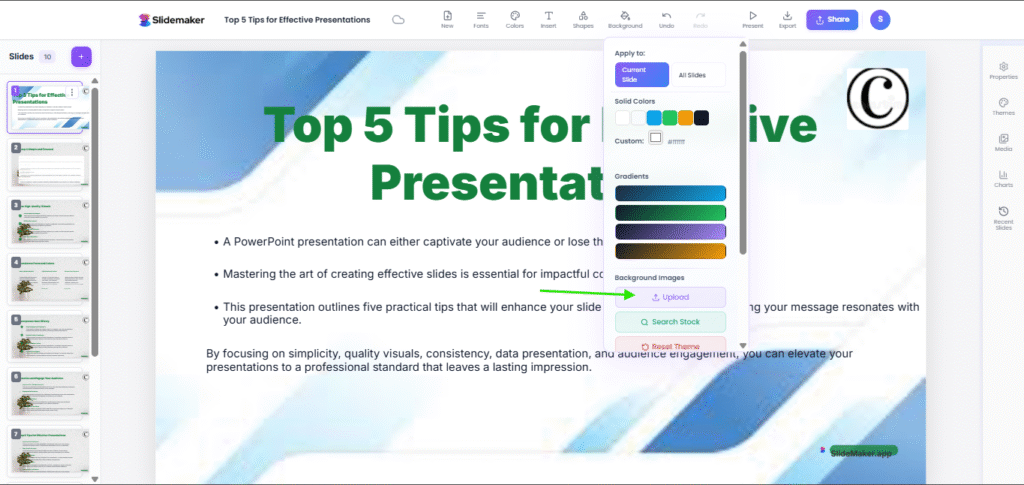Screen dimensions: 1024x485
Task: Click the Export download icon
Action: pyautogui.click(x=787, y=19)
